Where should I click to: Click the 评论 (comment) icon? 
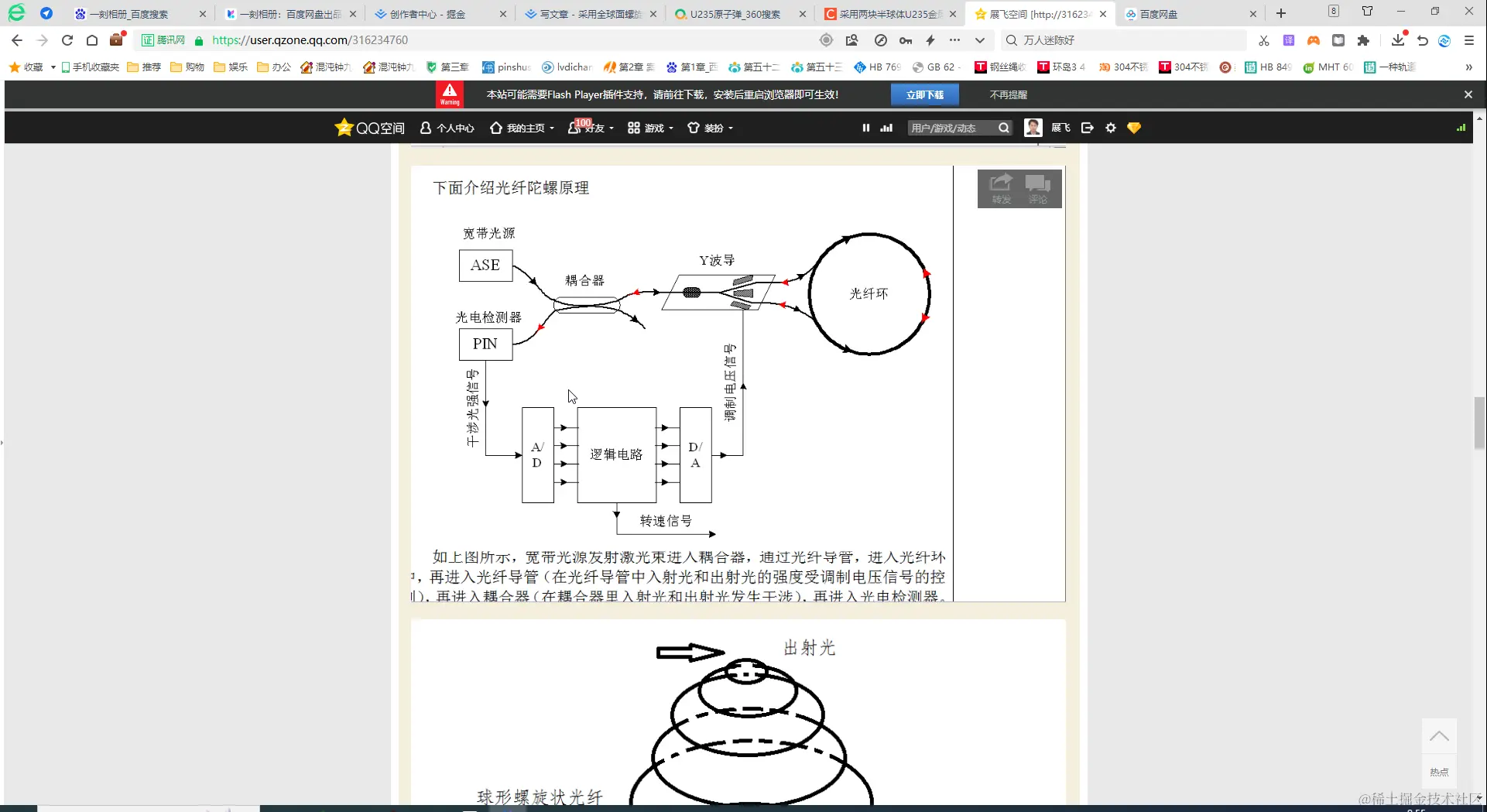click(x=1039, y=188)
